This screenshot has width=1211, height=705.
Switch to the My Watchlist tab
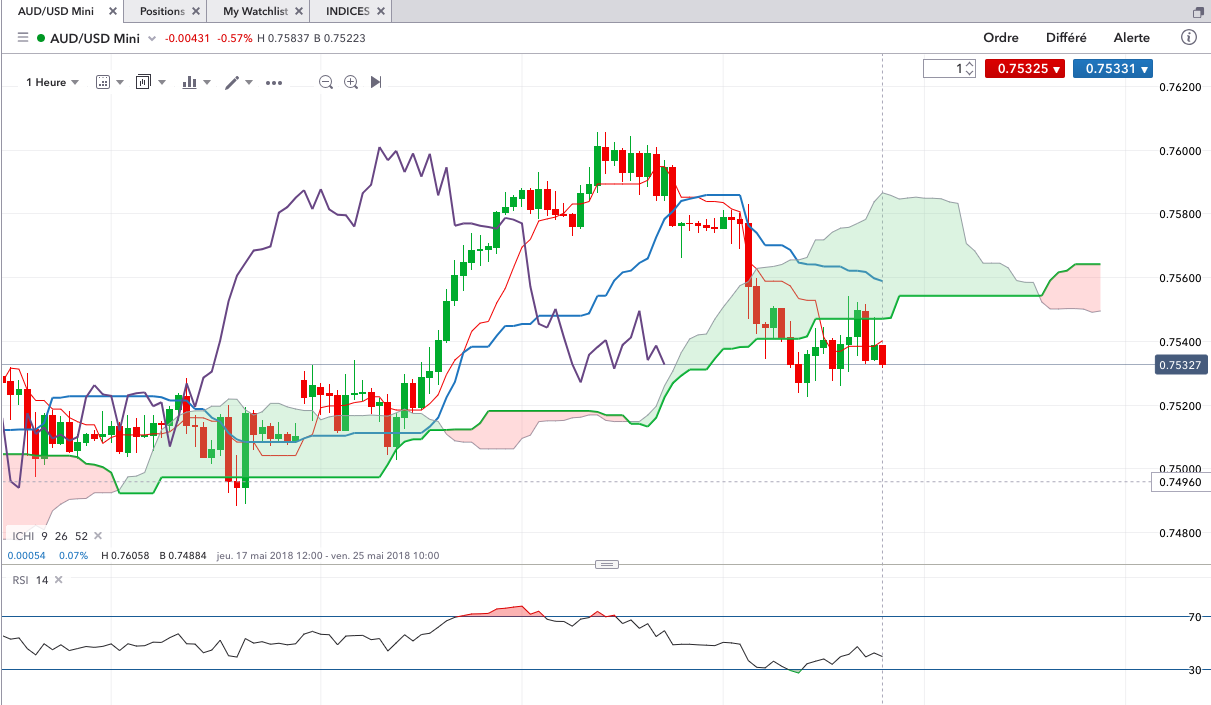[255, 12]
